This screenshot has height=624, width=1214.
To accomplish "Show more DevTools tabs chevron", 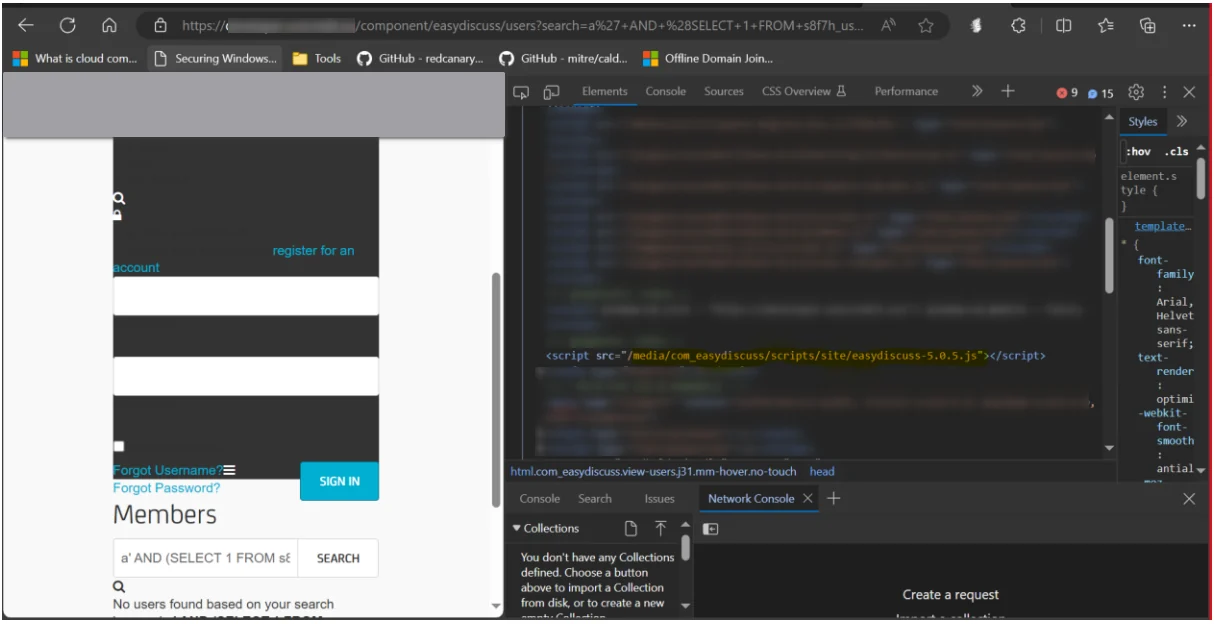I will tap(977, 91).
